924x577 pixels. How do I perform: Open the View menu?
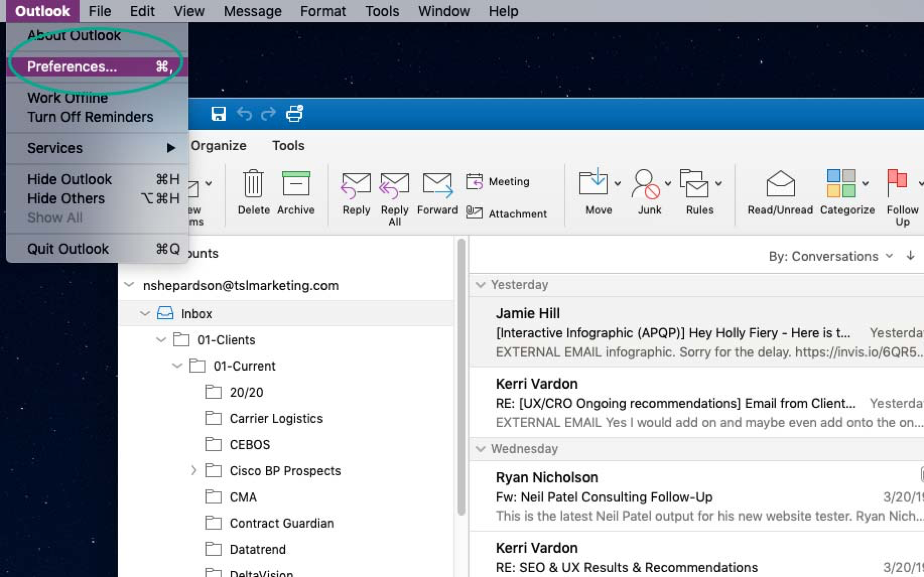point(189,11)
